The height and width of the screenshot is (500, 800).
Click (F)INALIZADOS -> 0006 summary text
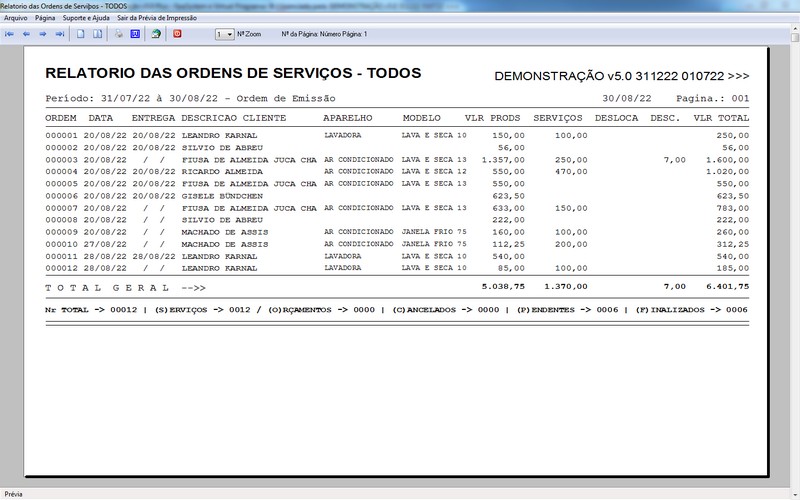click(x=691, y=310)
